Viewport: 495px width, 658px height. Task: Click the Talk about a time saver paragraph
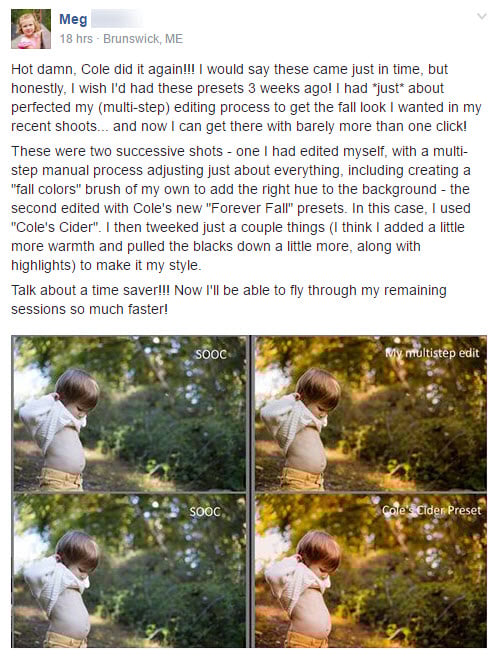coord(229,300)
